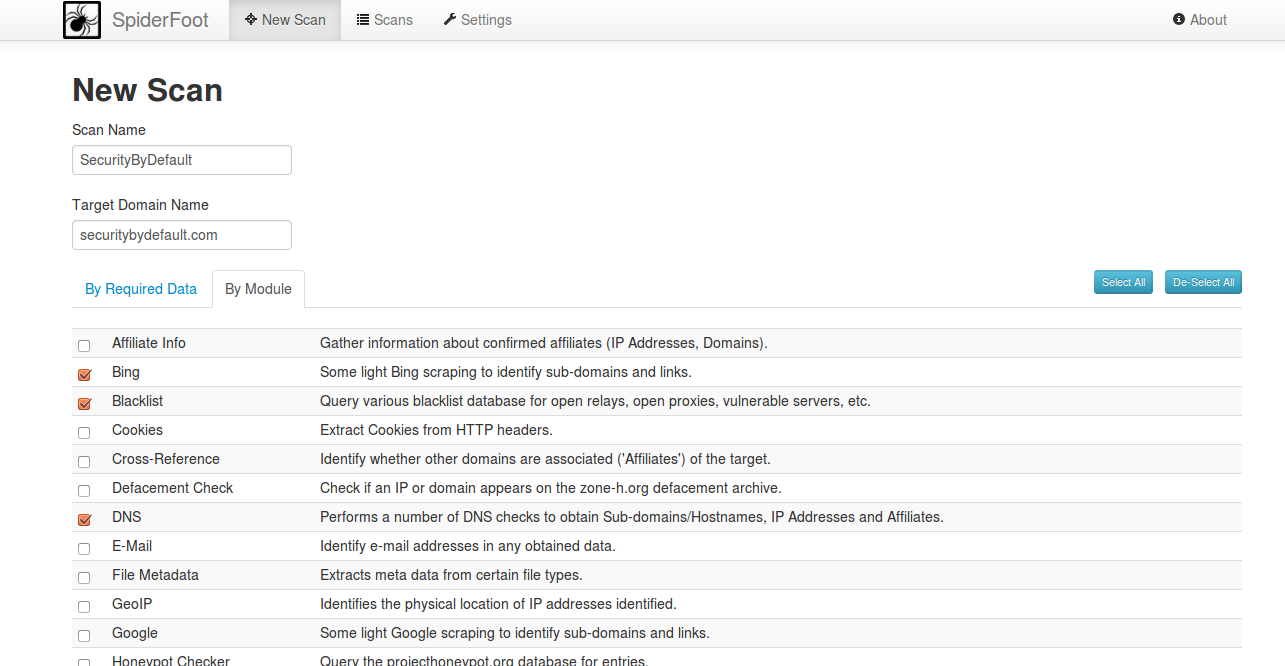
Task: Click 'Some light Google scraping' description
Action: pyautogui.click(x=515, y=633)
